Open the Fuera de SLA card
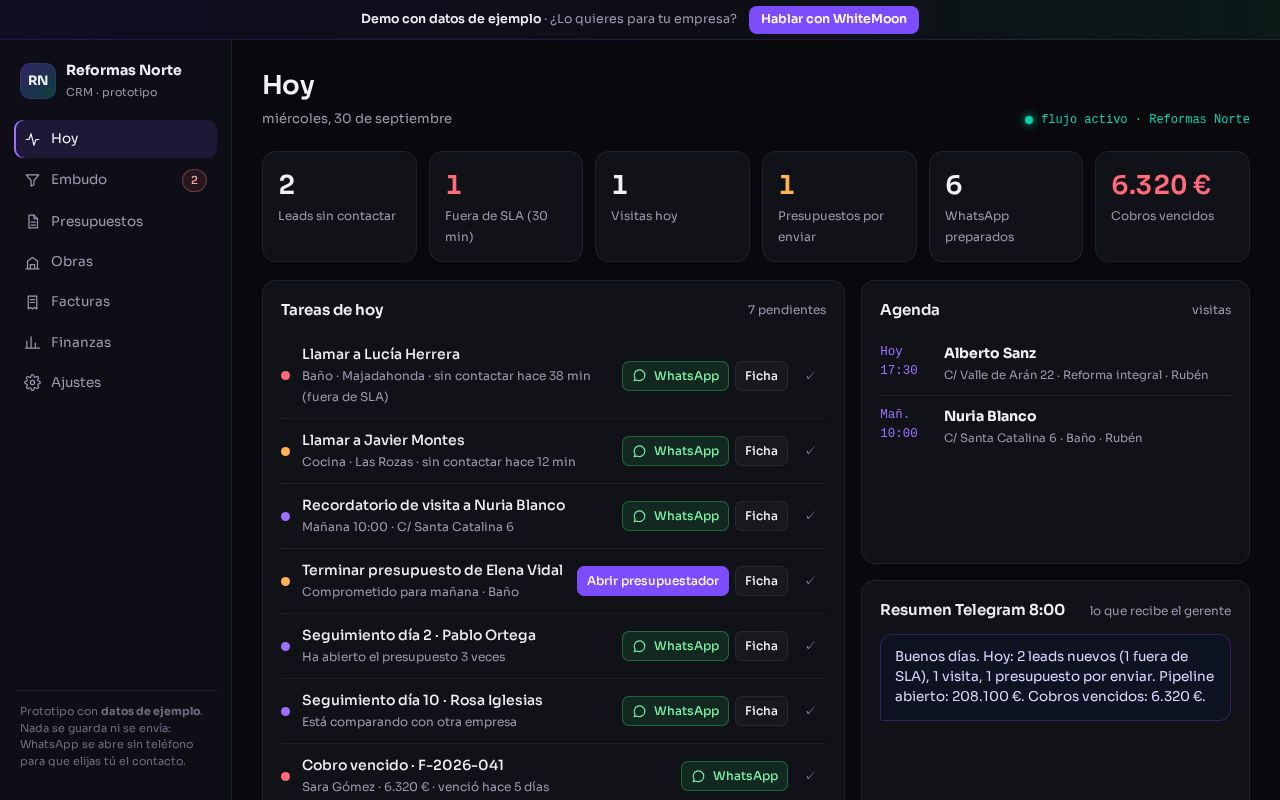This screenshot has width=1280, height=800. (506, 206)
